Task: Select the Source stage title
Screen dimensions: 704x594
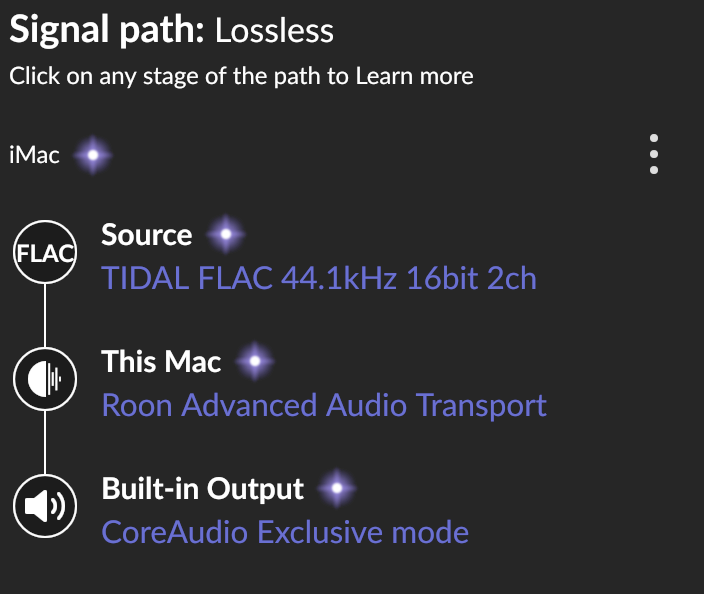Action: pyautogui.click(x=146, y=235)
